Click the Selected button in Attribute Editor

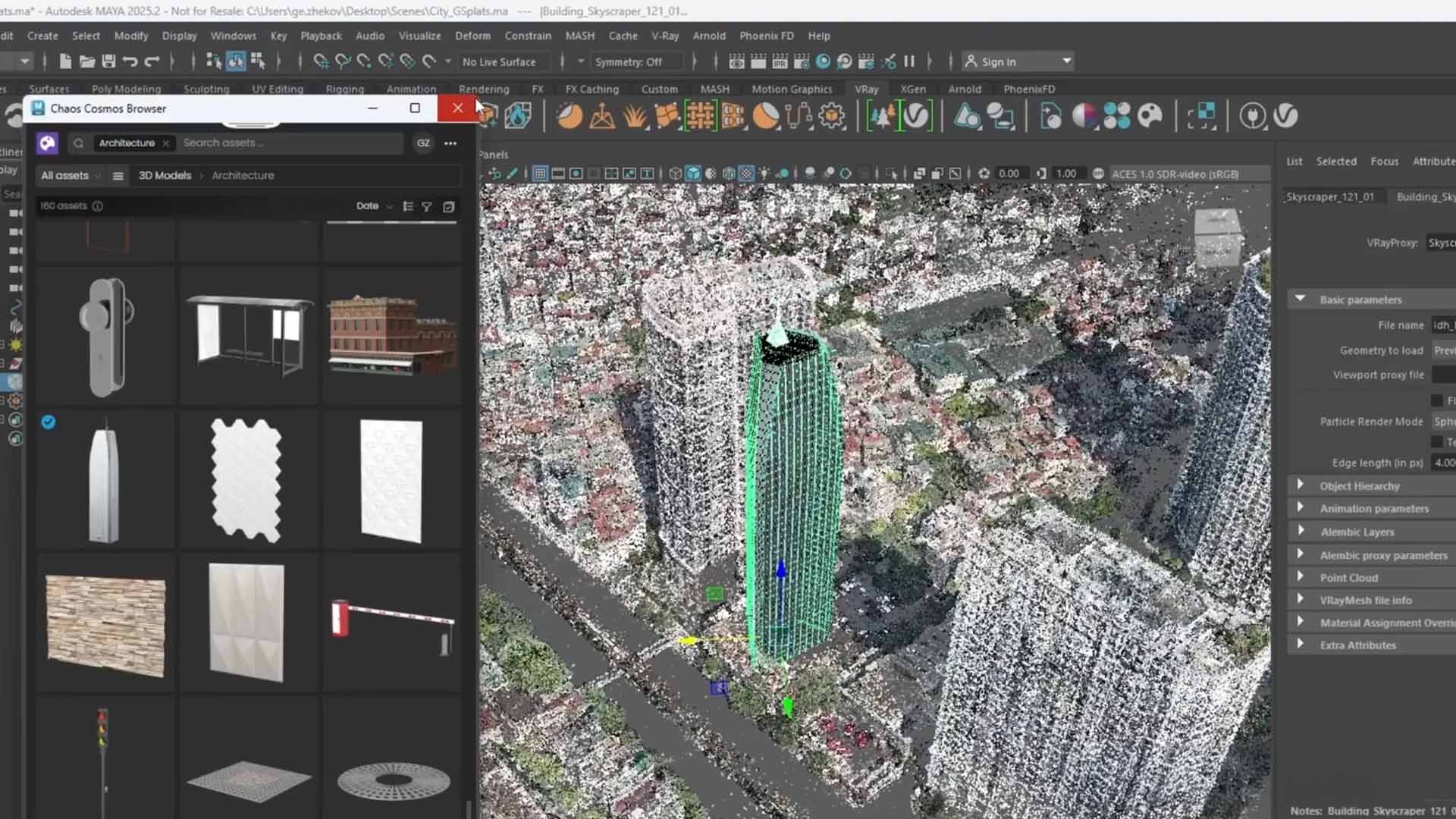click(1336, 161)
